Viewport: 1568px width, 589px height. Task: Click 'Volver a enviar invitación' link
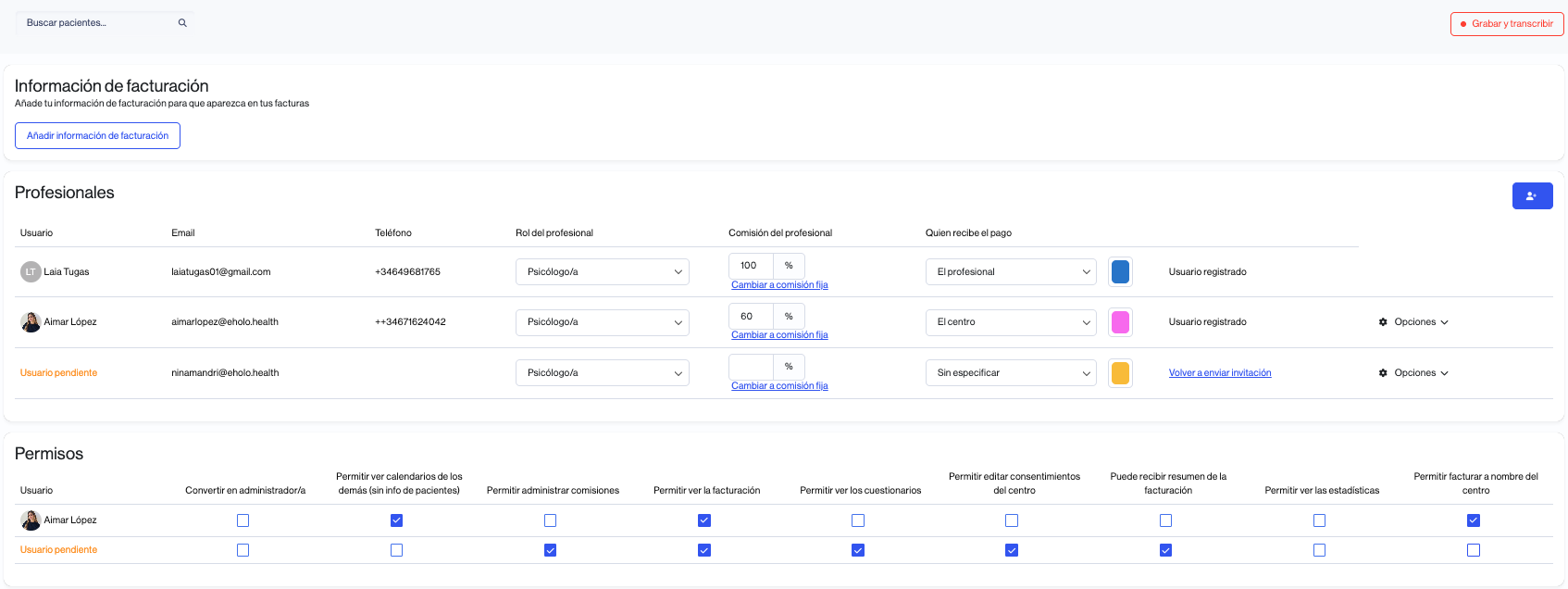(1219, 373)
